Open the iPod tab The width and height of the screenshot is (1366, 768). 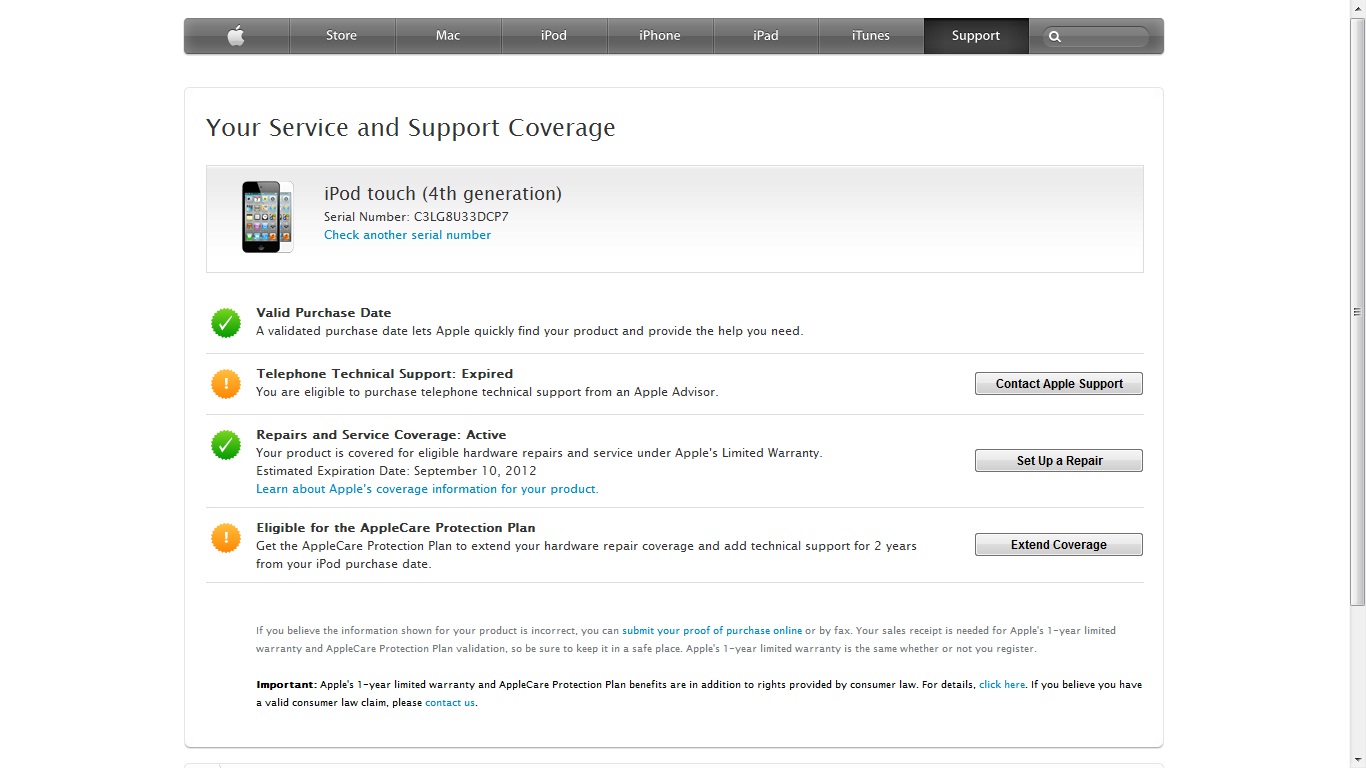tap(554, 36)
